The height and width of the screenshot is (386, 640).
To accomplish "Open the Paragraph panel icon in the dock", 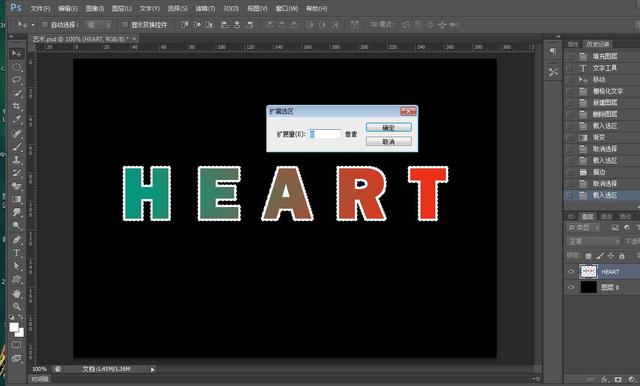I will [x=553, y=51].
